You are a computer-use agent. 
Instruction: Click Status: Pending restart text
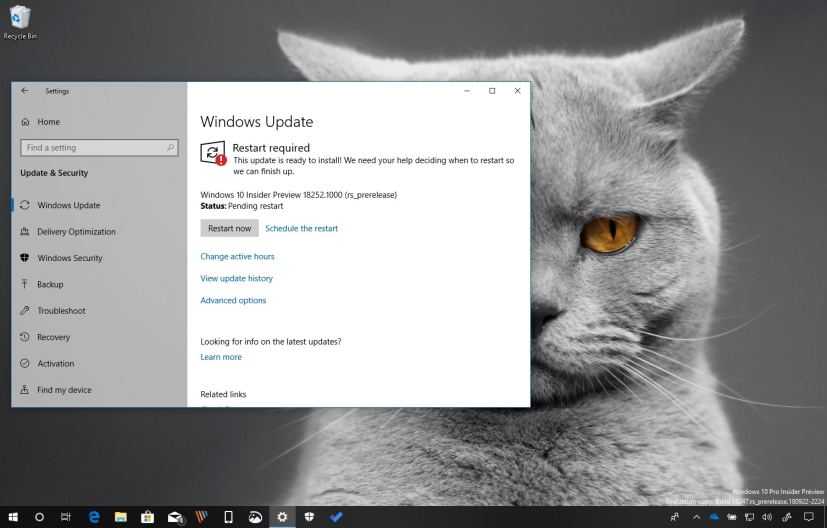pyautogui.click(x=242, y=206)
